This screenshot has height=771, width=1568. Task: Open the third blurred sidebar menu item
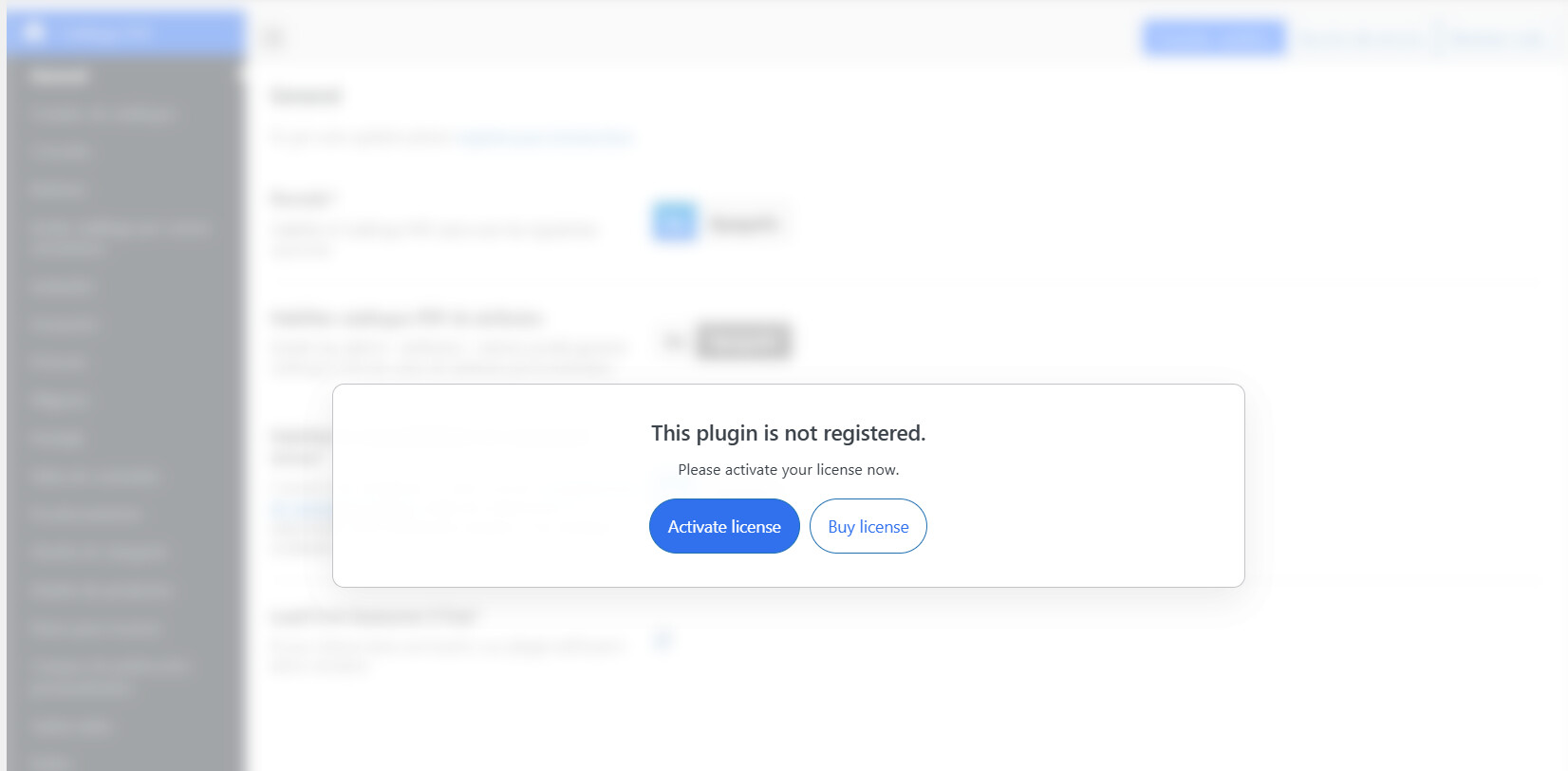tap(60, 152)
